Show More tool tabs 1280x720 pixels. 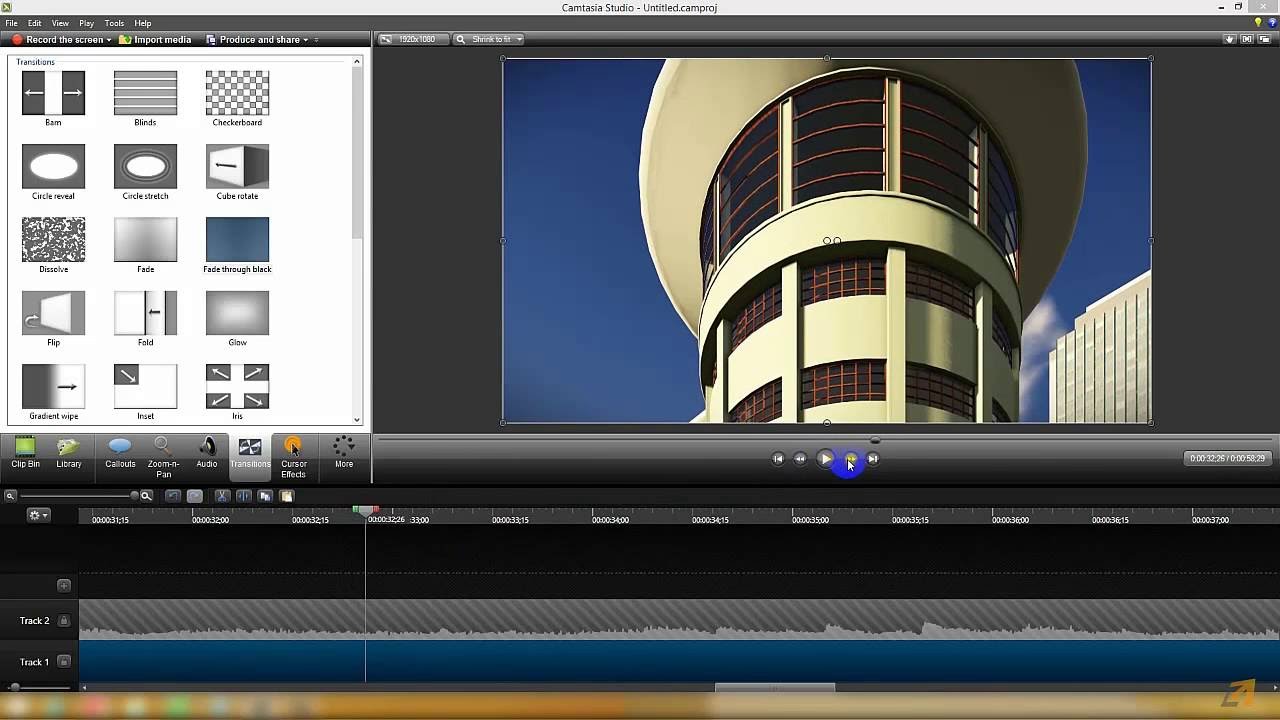344,453
